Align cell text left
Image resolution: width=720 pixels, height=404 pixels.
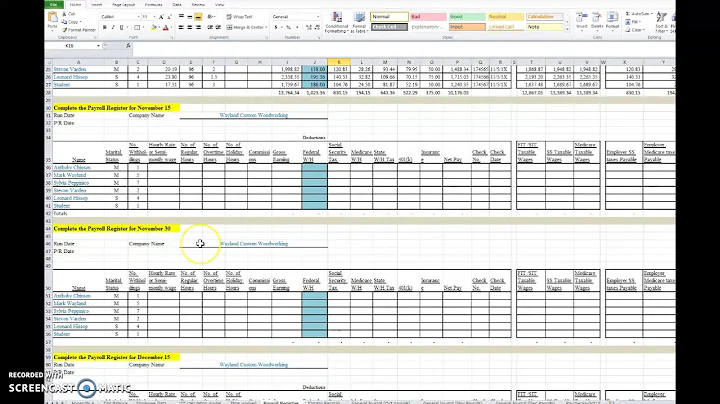tap(181, 28)
